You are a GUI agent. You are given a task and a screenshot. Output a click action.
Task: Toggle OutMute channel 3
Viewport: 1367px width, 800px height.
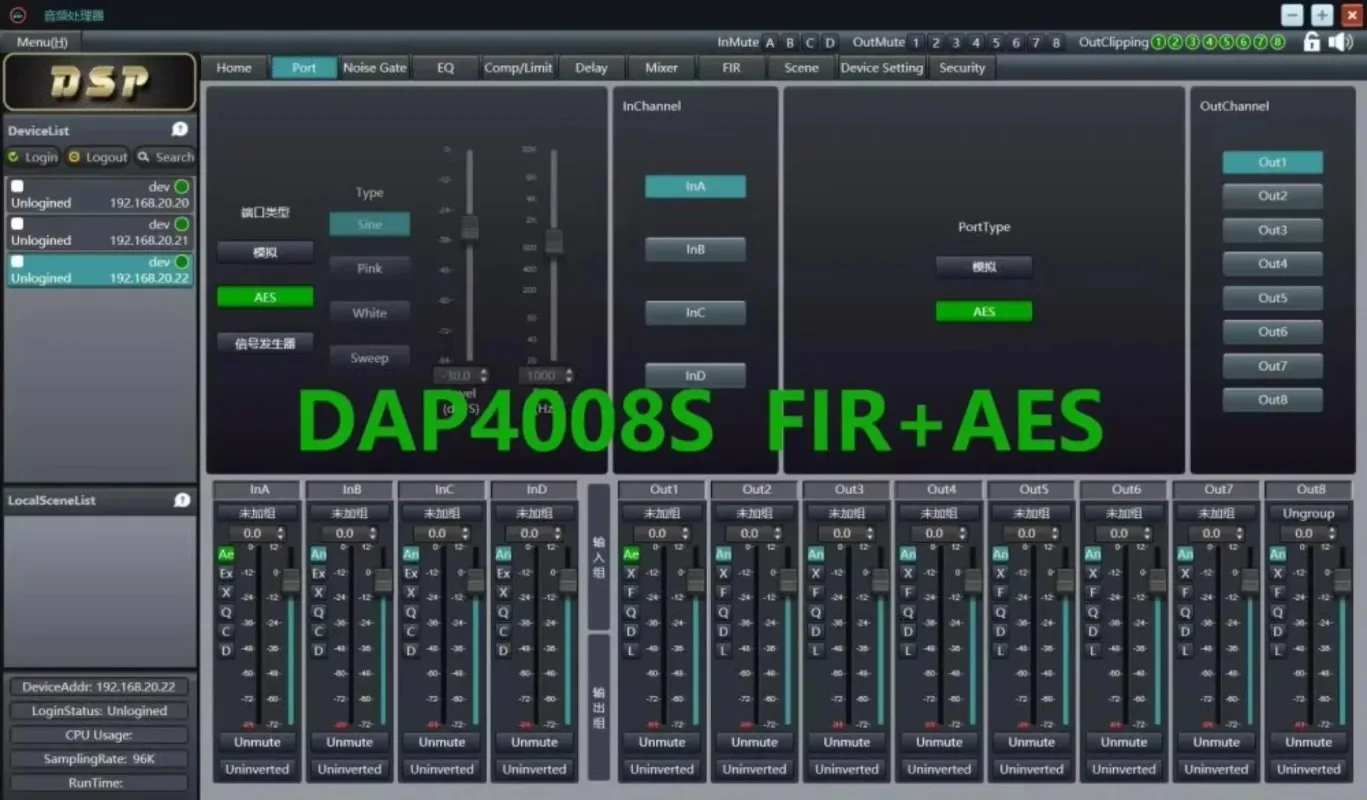955,42
